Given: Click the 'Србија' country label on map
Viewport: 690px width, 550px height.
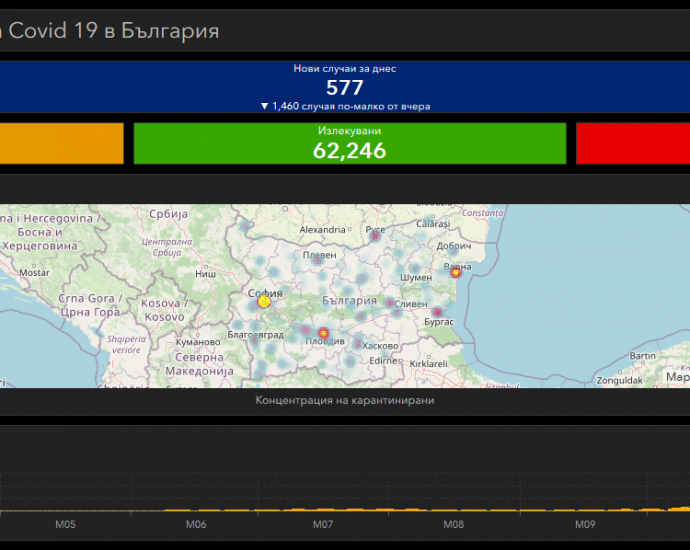Looking at the screenshot, I should pyautogui.click(x=169, y=214).
